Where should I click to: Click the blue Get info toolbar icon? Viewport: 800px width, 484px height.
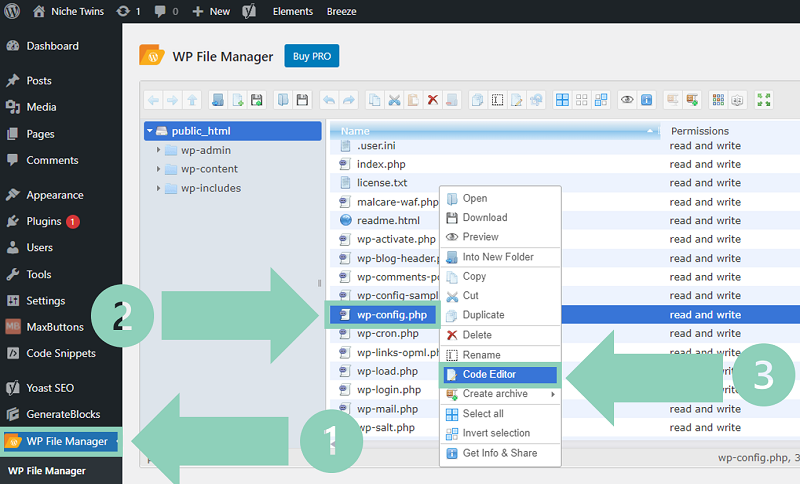[646, 100]
